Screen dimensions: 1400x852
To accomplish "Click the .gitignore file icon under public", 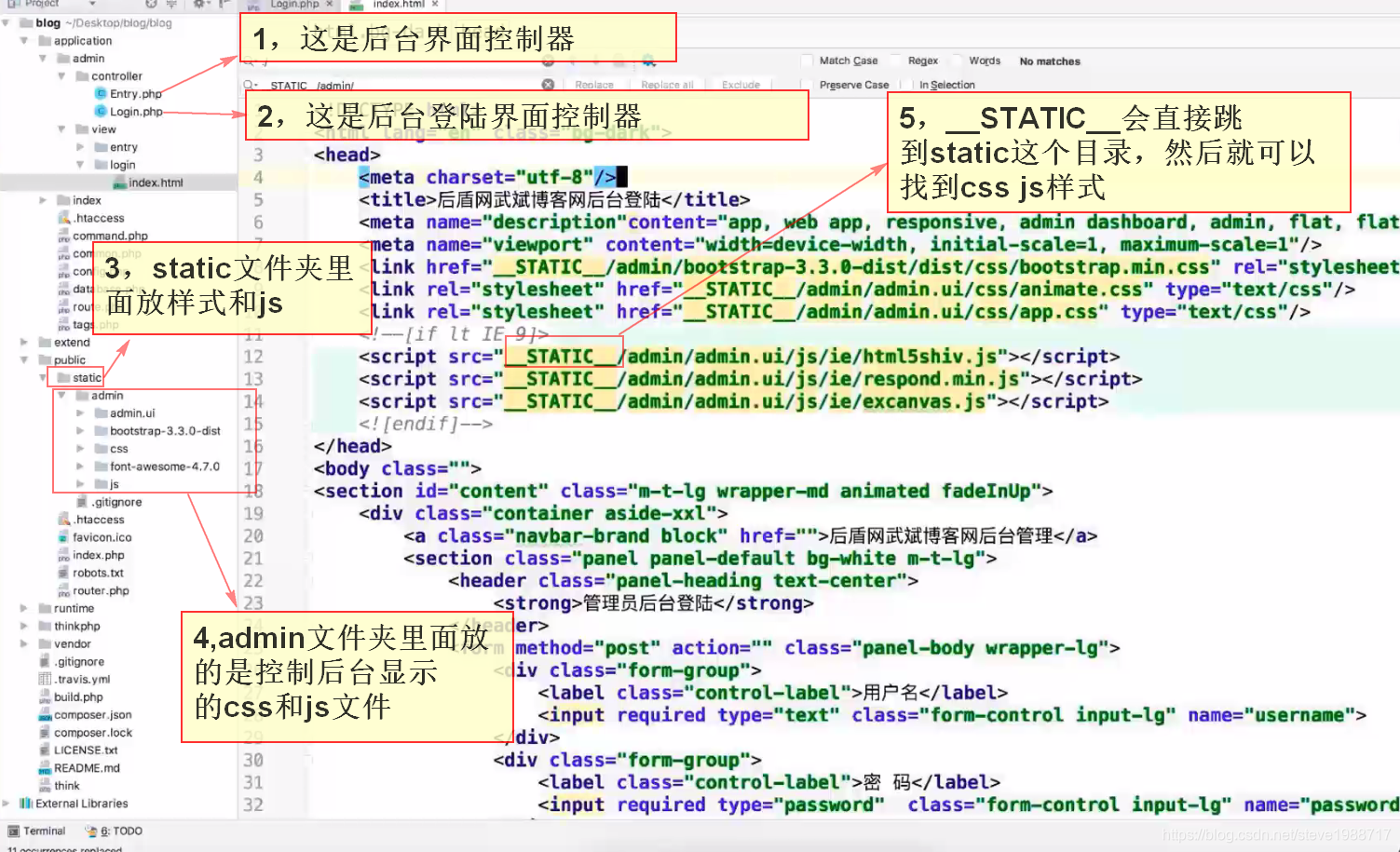I will point(82,502).
